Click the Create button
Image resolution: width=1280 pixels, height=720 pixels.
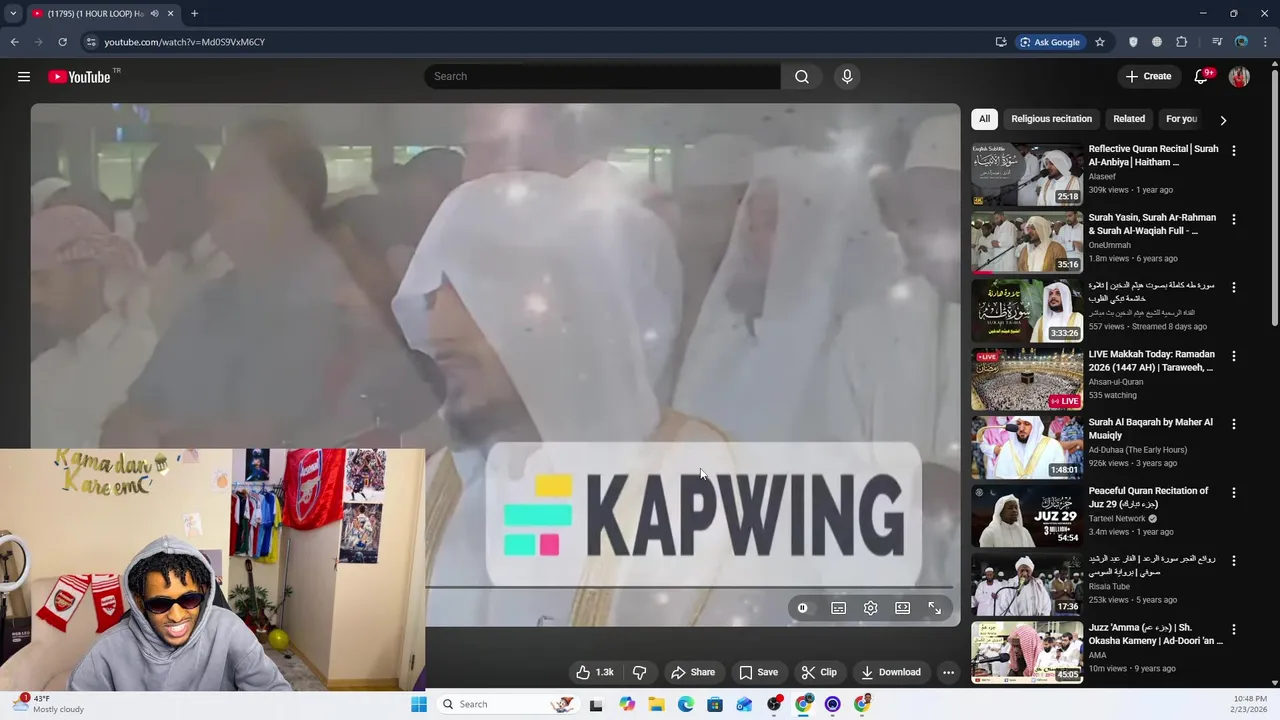coord(1148,76)
